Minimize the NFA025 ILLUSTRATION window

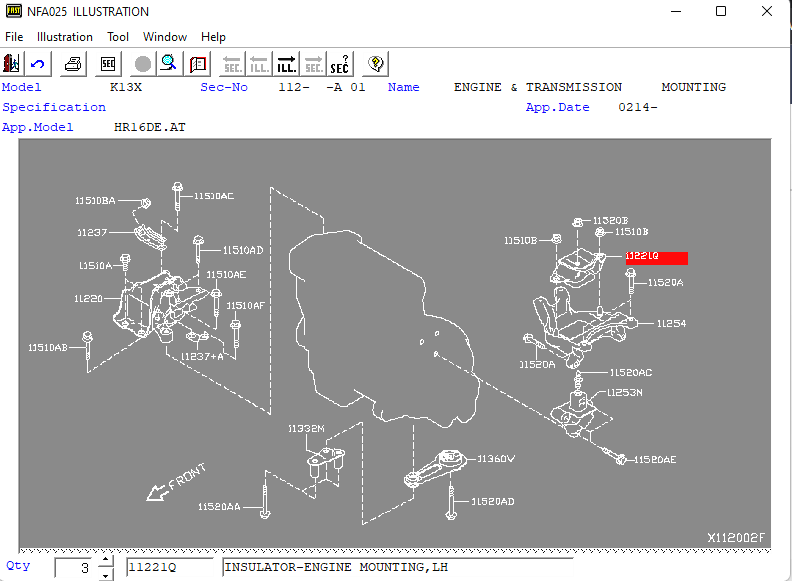click(x=676, y=11)
